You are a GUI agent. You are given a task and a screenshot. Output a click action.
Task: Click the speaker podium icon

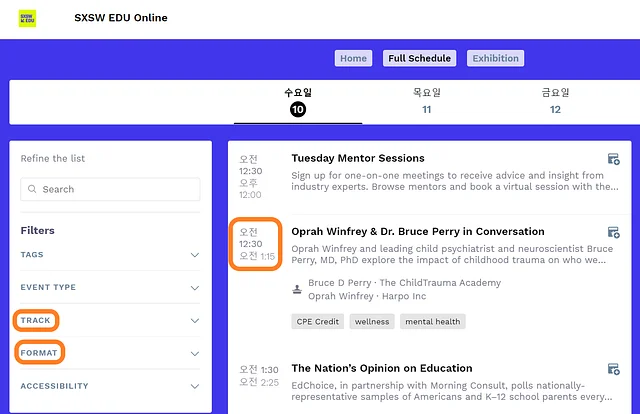[x=297, y=289]
